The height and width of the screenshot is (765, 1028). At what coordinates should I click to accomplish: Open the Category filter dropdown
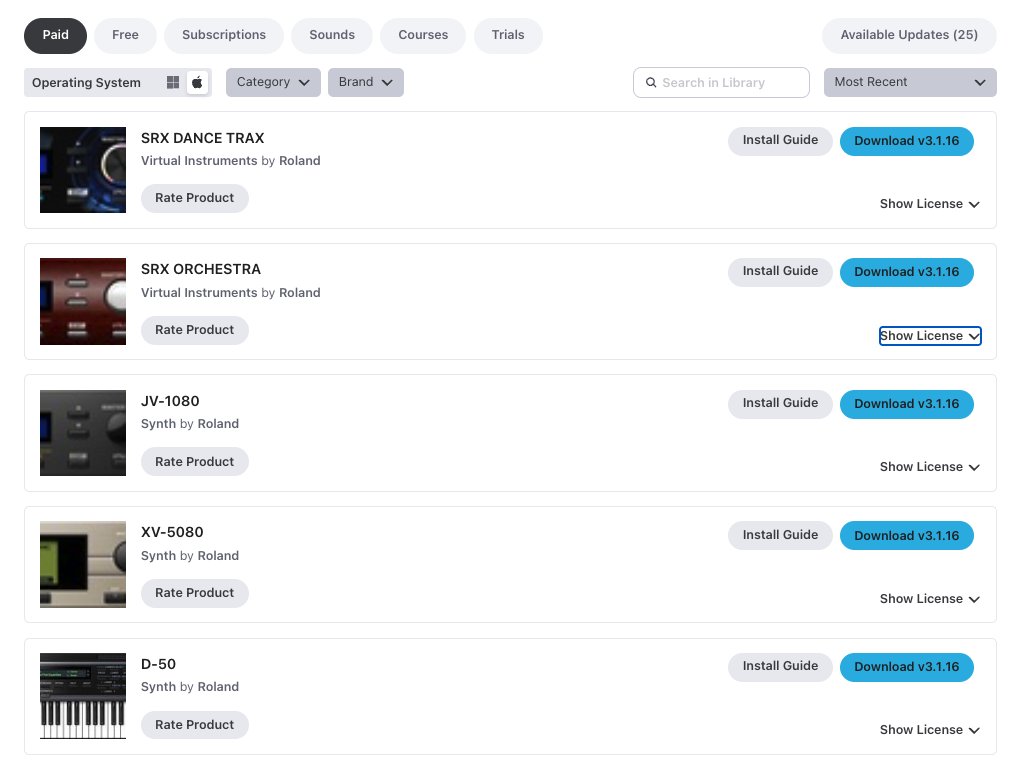point(273,83)
